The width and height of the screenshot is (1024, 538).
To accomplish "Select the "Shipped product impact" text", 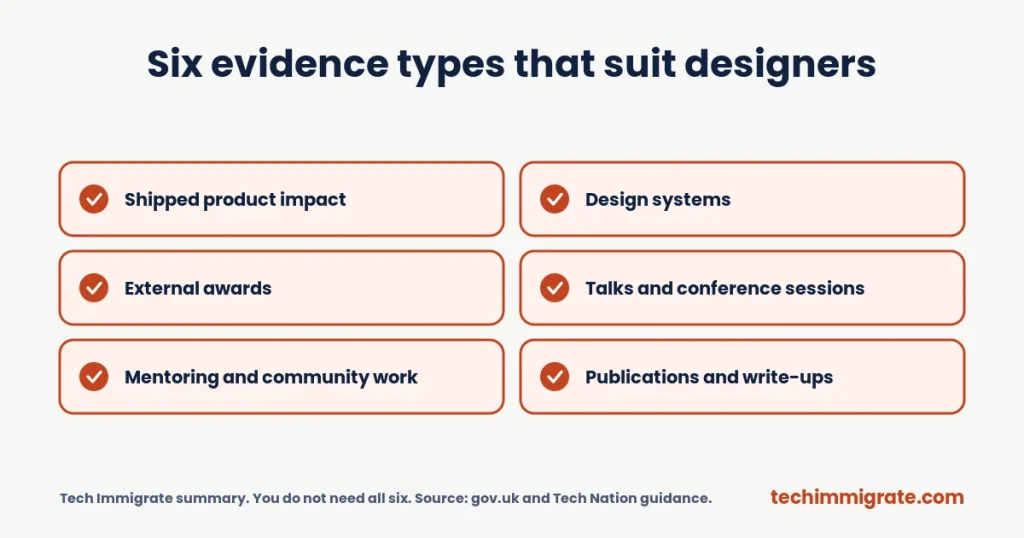I will (235, 200).
